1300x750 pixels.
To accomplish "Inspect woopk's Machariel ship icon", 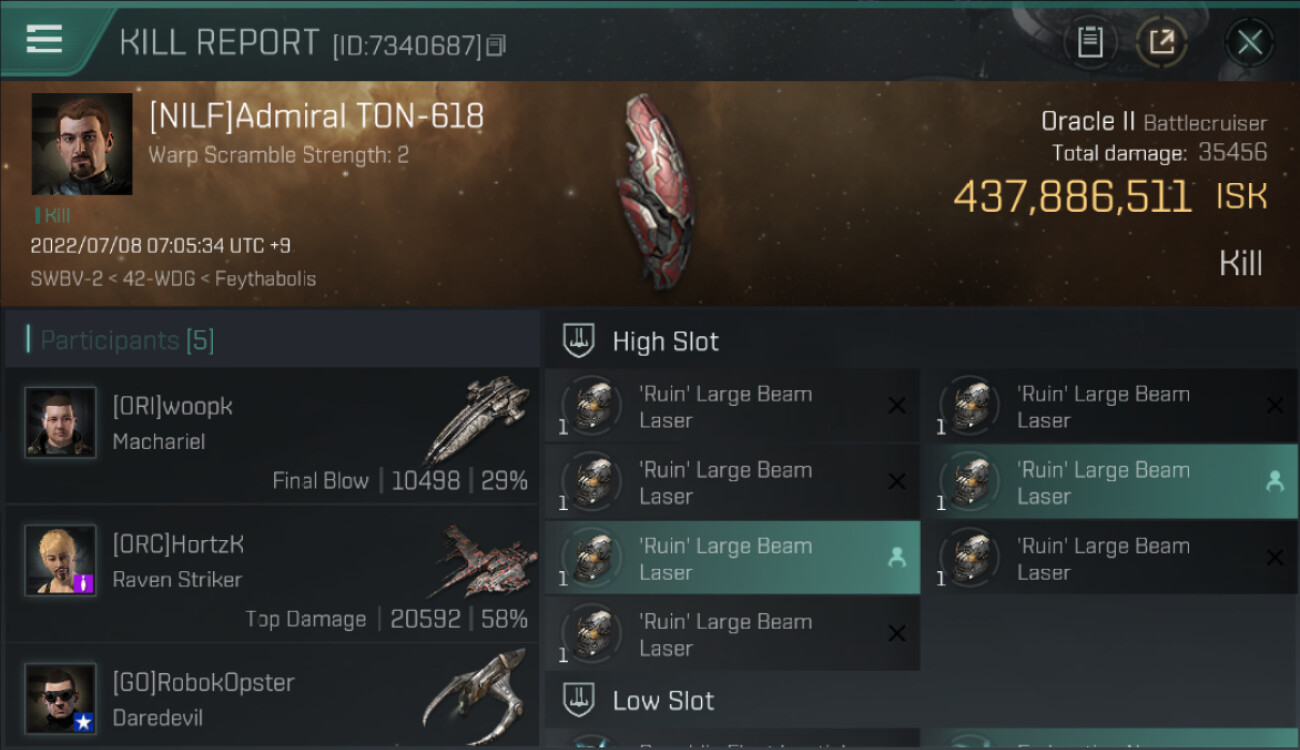I will [477, 420].
